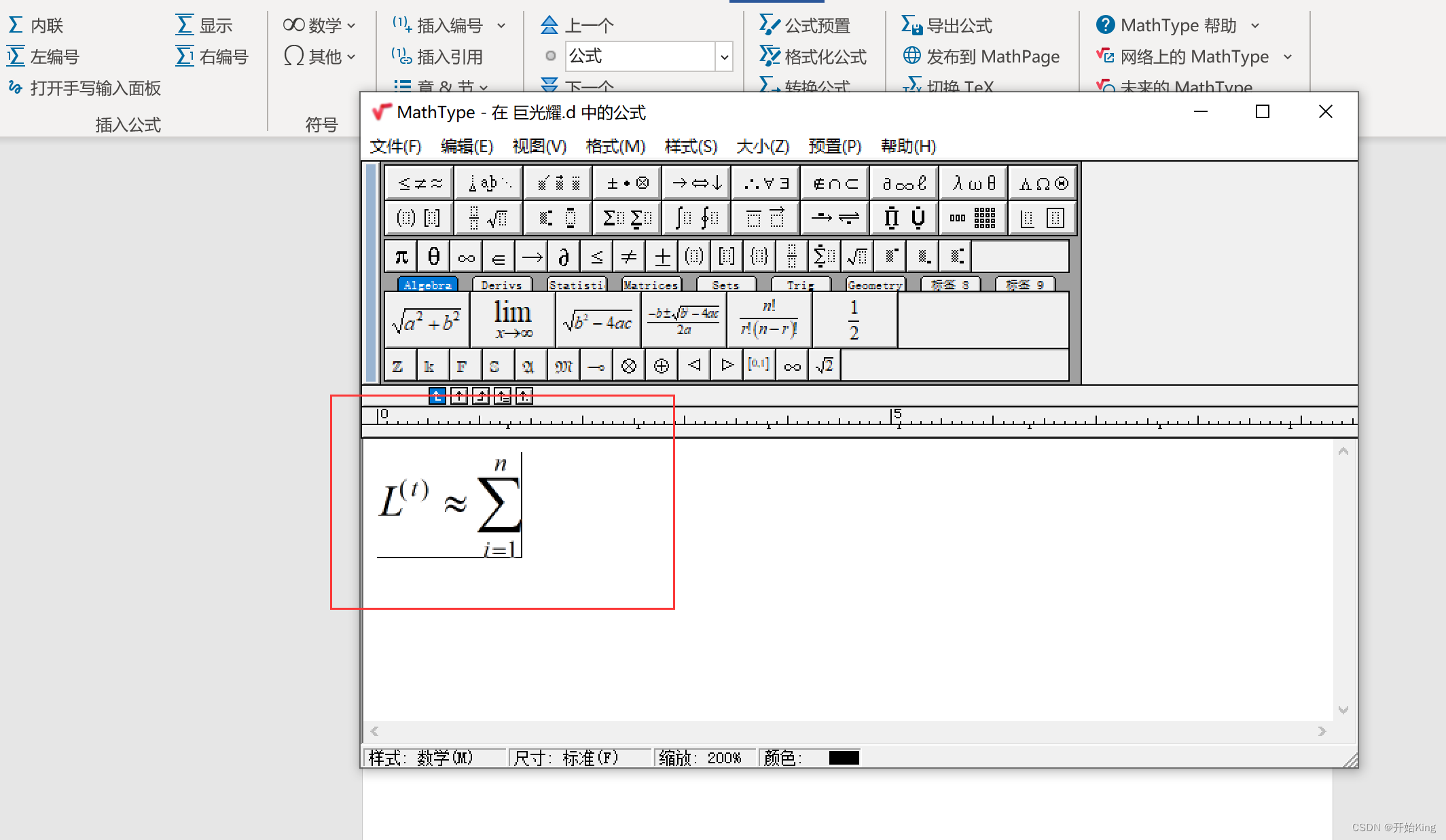Insert an integral template
1446x840 pixels.
[695, 218]
